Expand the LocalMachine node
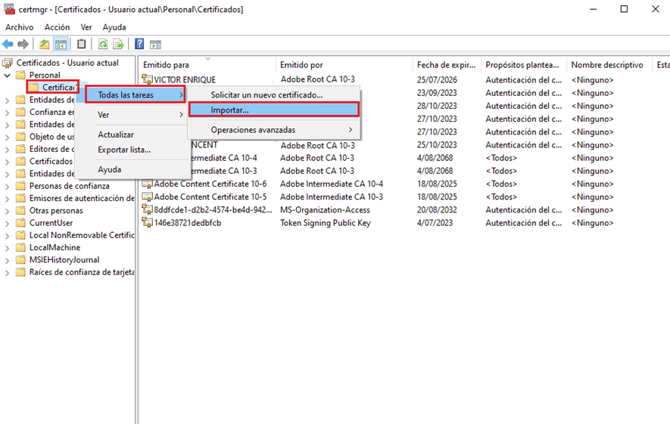670x424 pixels. [x=7, y=248]
